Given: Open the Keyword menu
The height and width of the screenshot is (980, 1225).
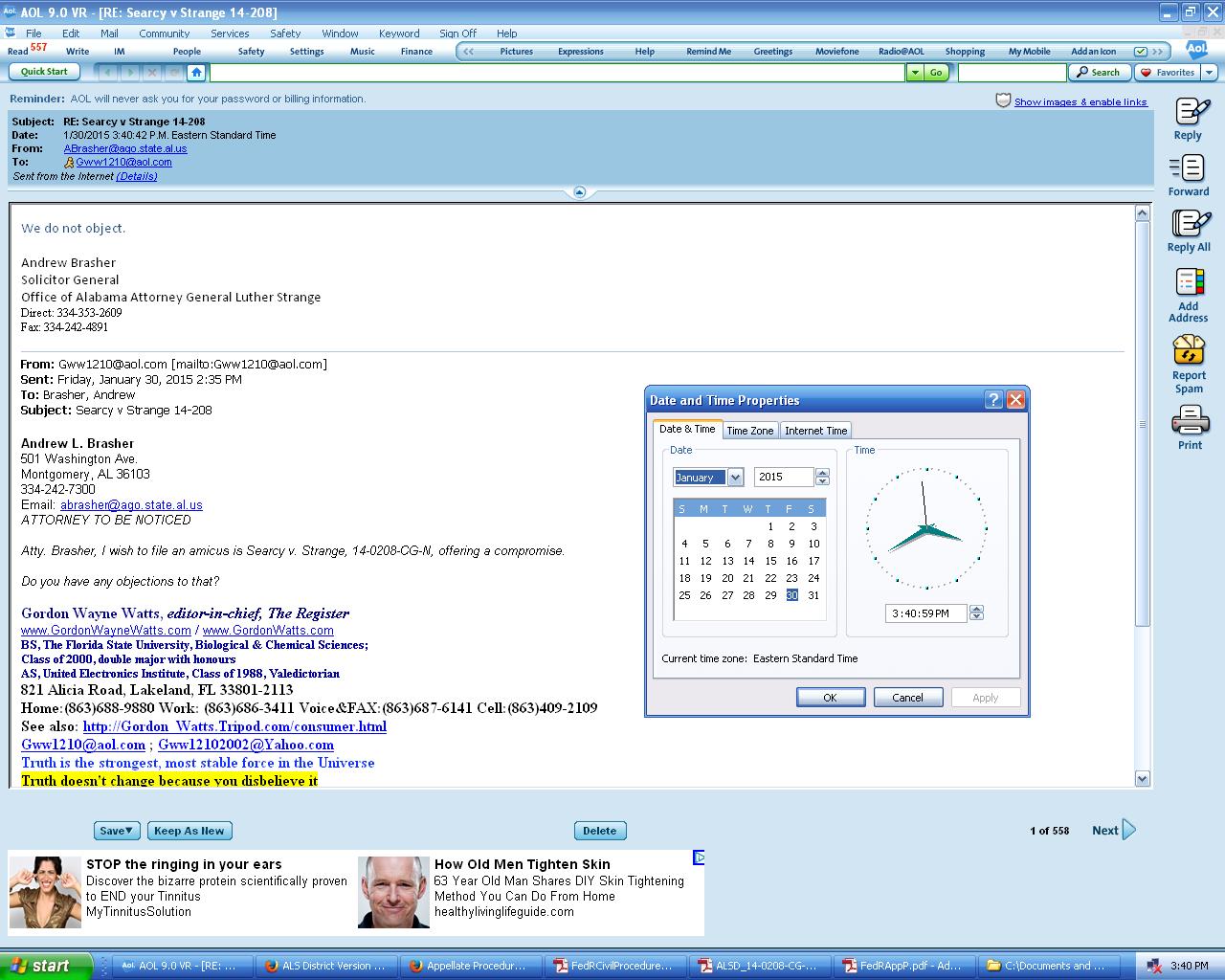Looking at the screenshot, I should 399,33.
